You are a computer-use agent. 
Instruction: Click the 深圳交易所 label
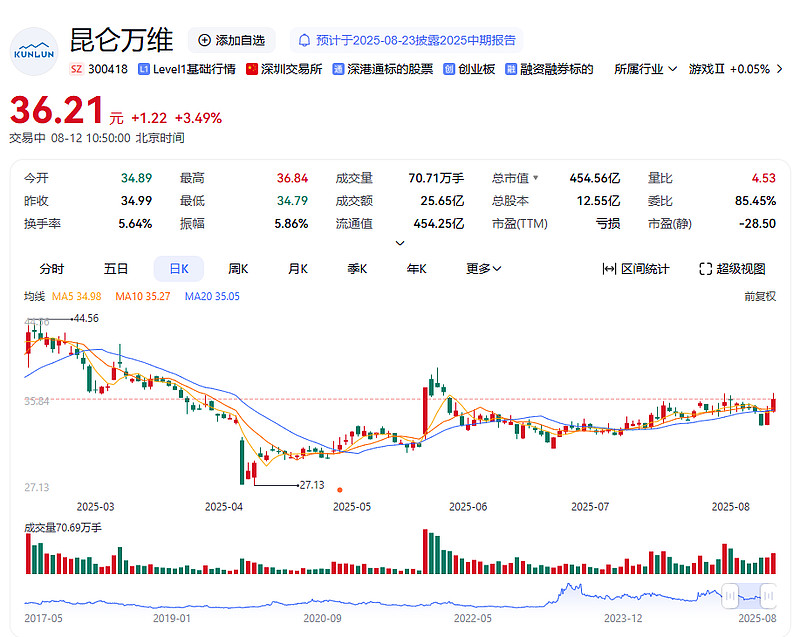point(291,69)
